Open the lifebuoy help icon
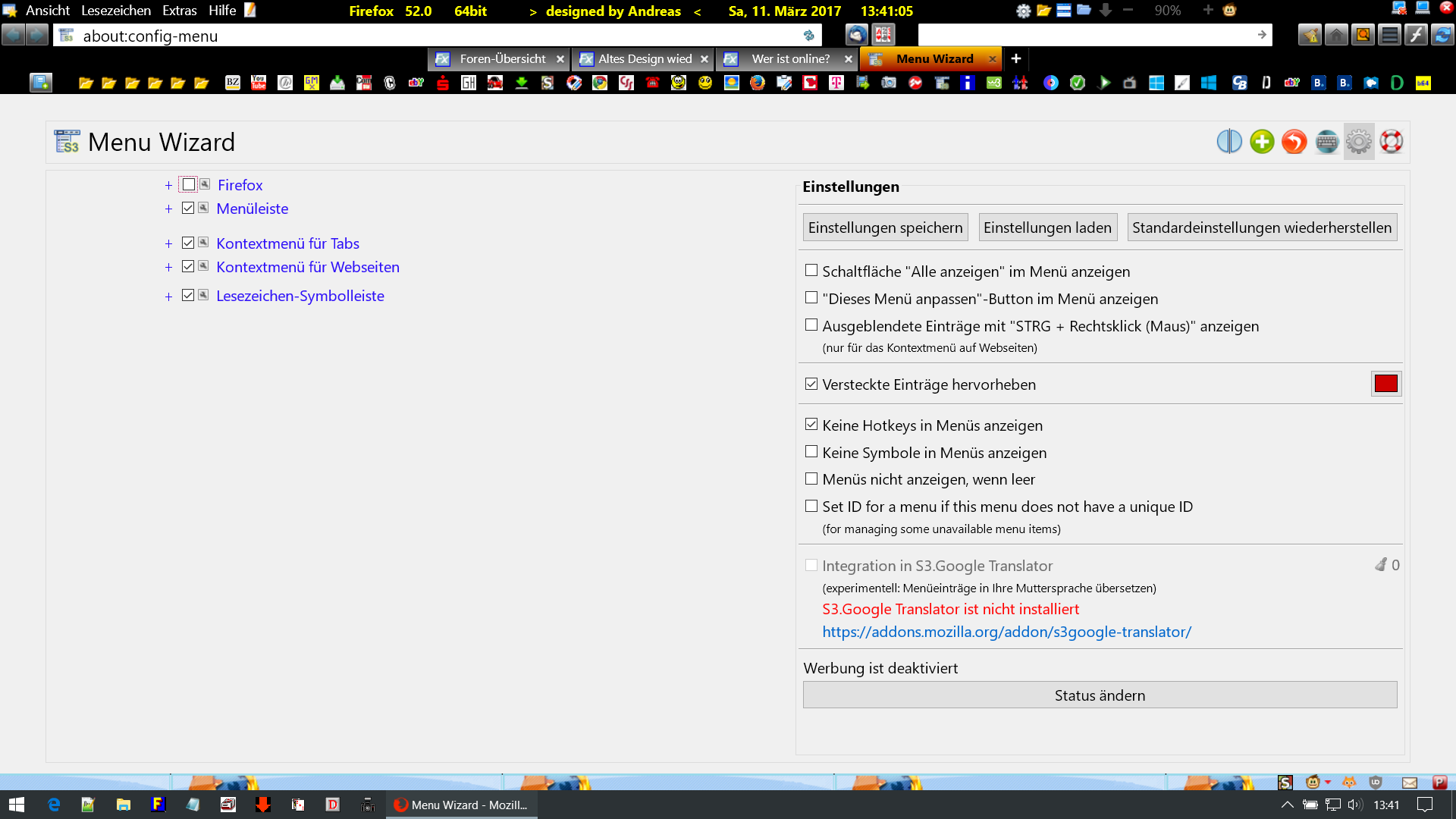 click(x=1392, y=142)
